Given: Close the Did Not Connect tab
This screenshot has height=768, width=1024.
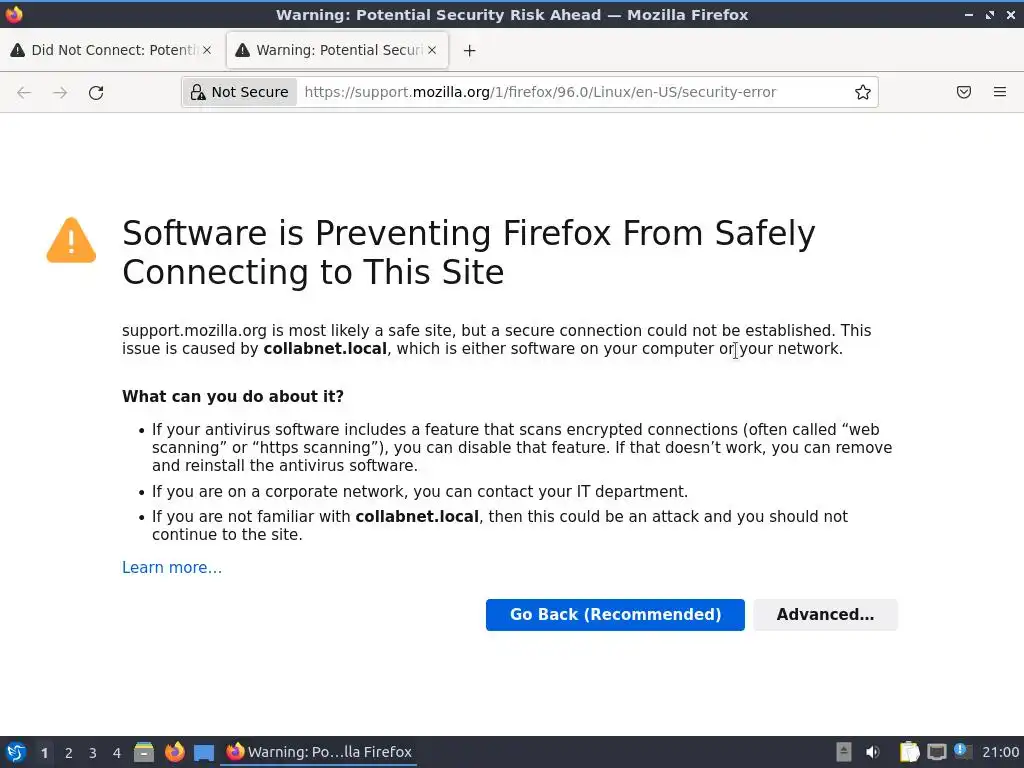Looking at the screenshot, I should pos(207,50).
